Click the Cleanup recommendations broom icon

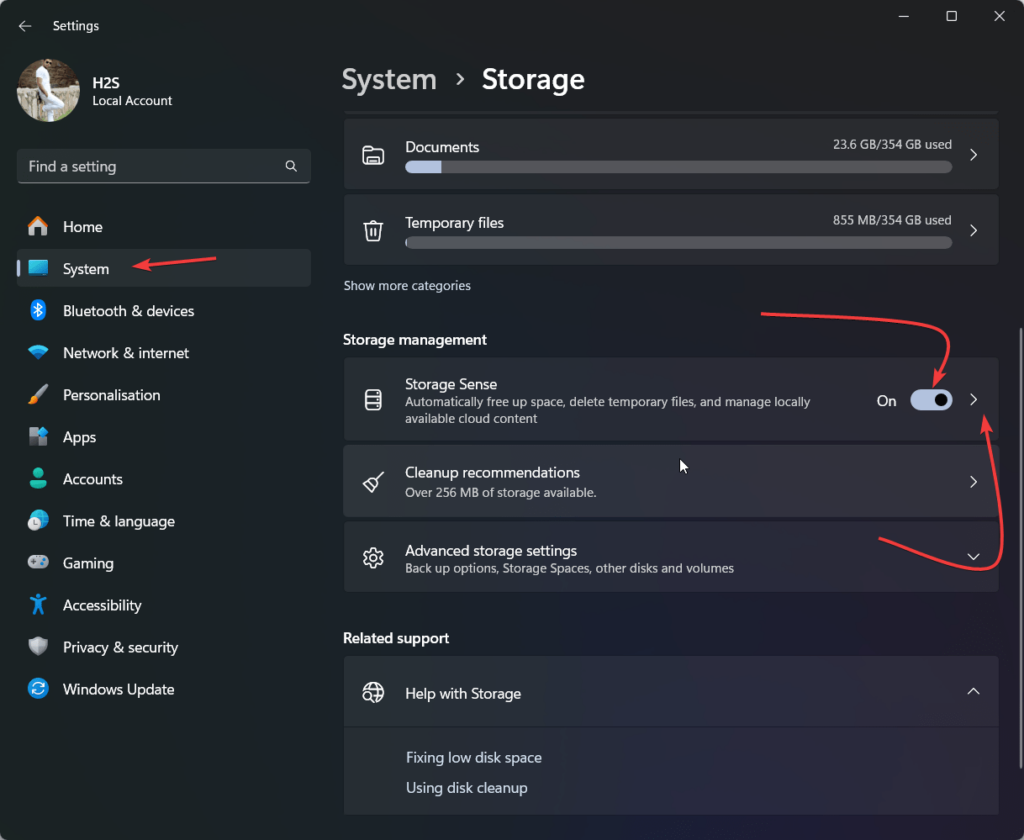click(373, 482)
